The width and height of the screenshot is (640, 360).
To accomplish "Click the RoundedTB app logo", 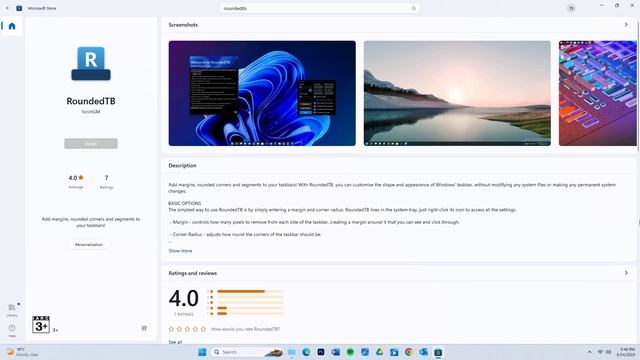I will click(91, 63).
